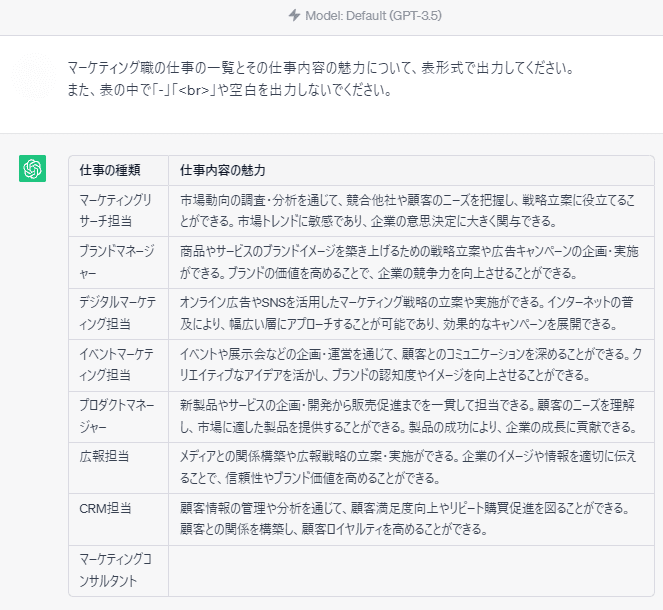Click the description starting 'イベントや展示会などの企画'
The image size is (663, 610).
[x=411, y=364]
